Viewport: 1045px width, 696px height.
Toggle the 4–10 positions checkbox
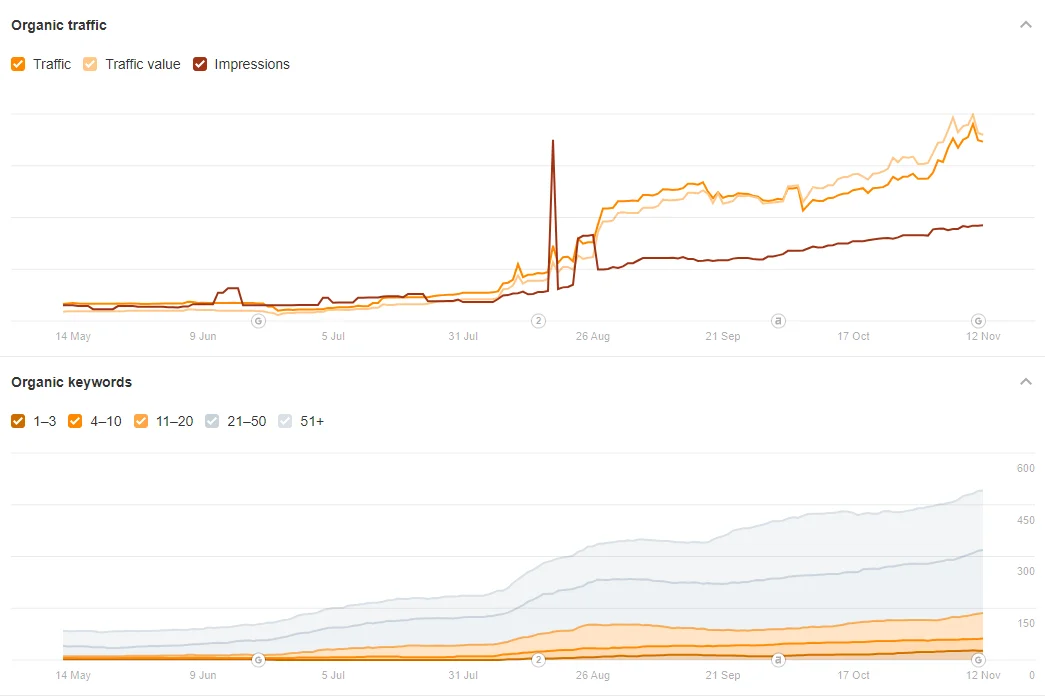click(75, 421)
